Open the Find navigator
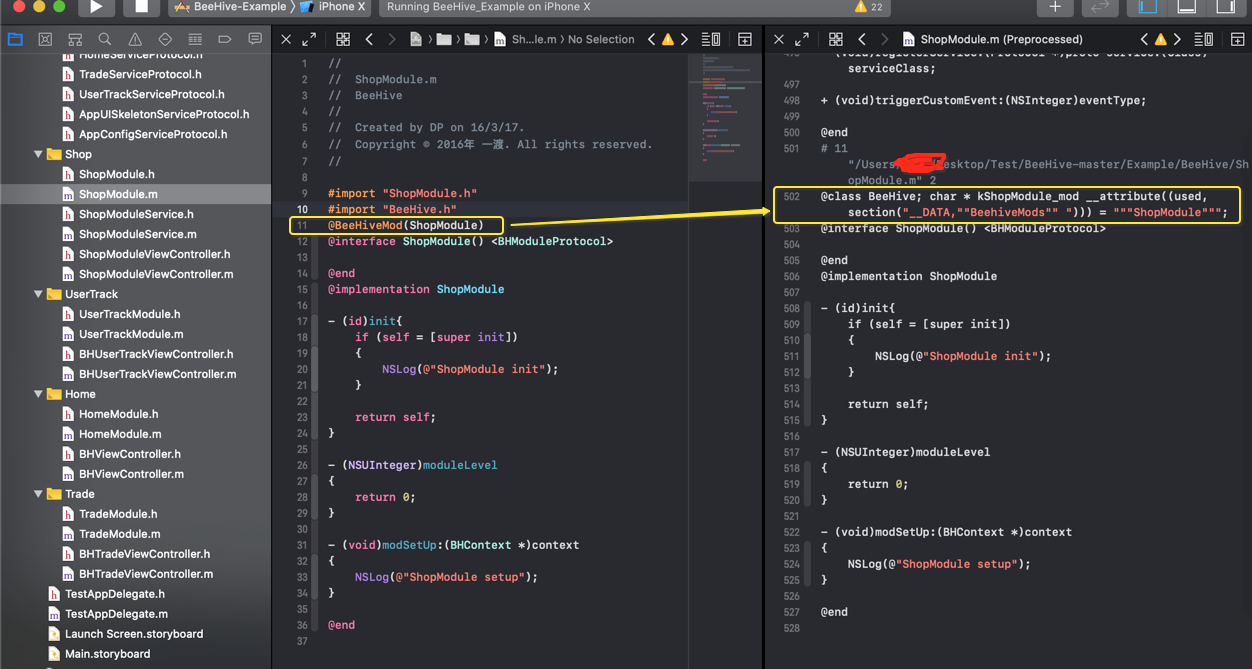Screen dimensions: 1252x669 click(x=105, y=40)
